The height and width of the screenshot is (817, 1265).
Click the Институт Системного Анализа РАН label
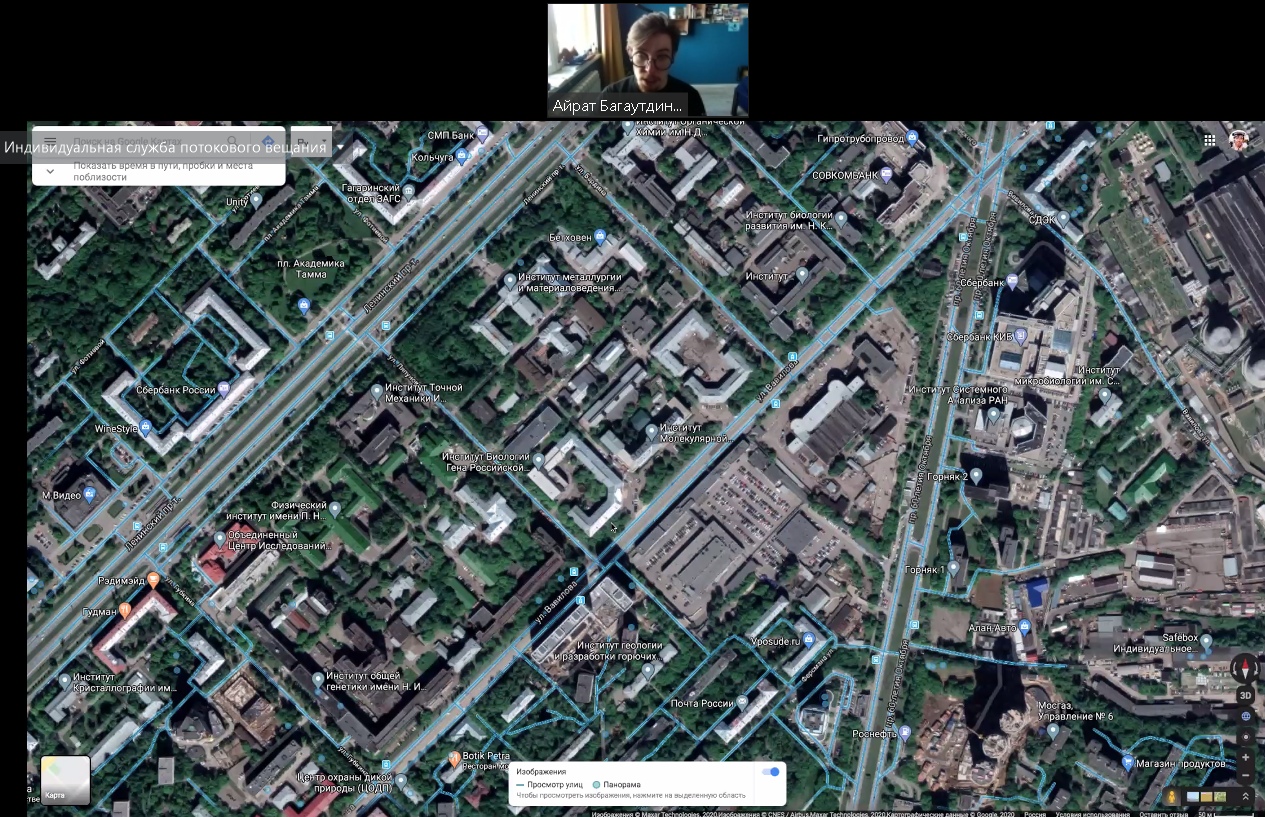pos(958,394)
